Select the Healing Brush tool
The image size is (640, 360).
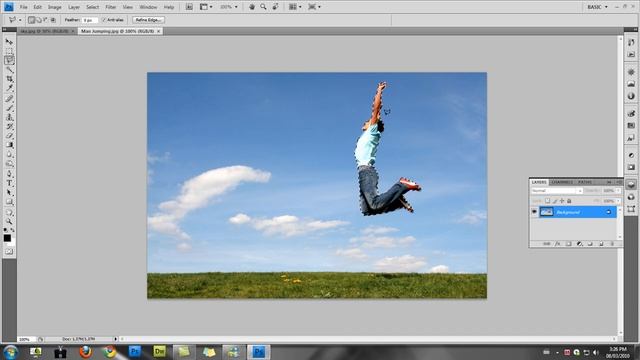tap(9, 99)
